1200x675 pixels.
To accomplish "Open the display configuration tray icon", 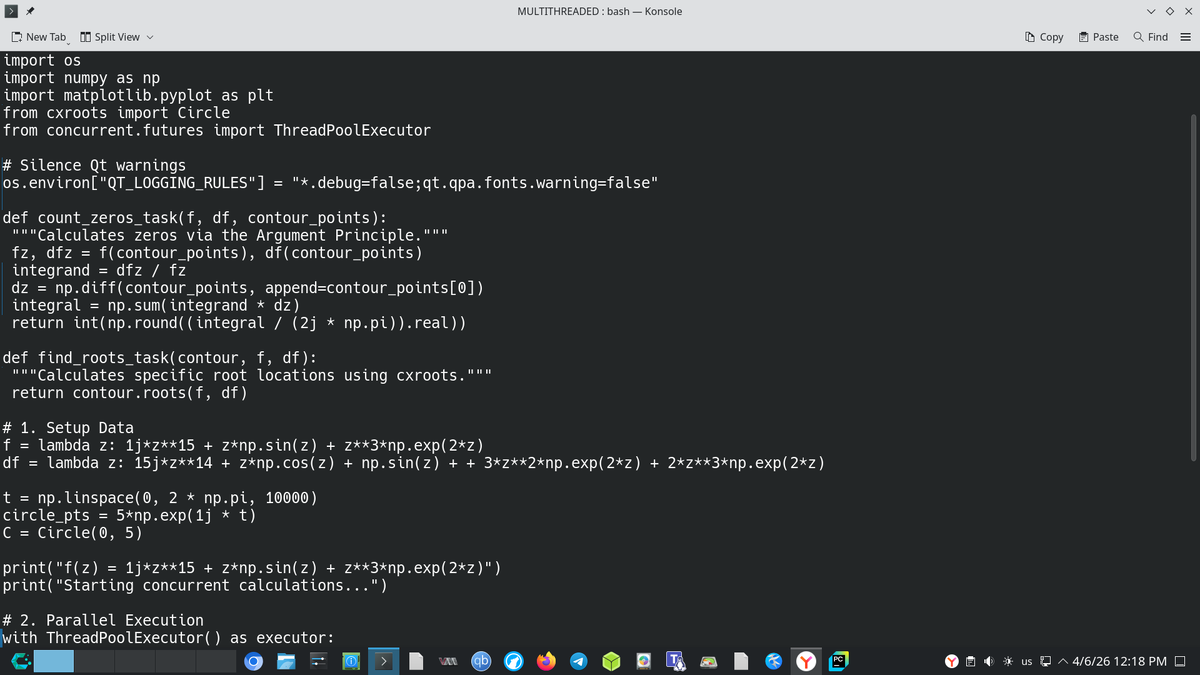I will [x=1046, y=661].
